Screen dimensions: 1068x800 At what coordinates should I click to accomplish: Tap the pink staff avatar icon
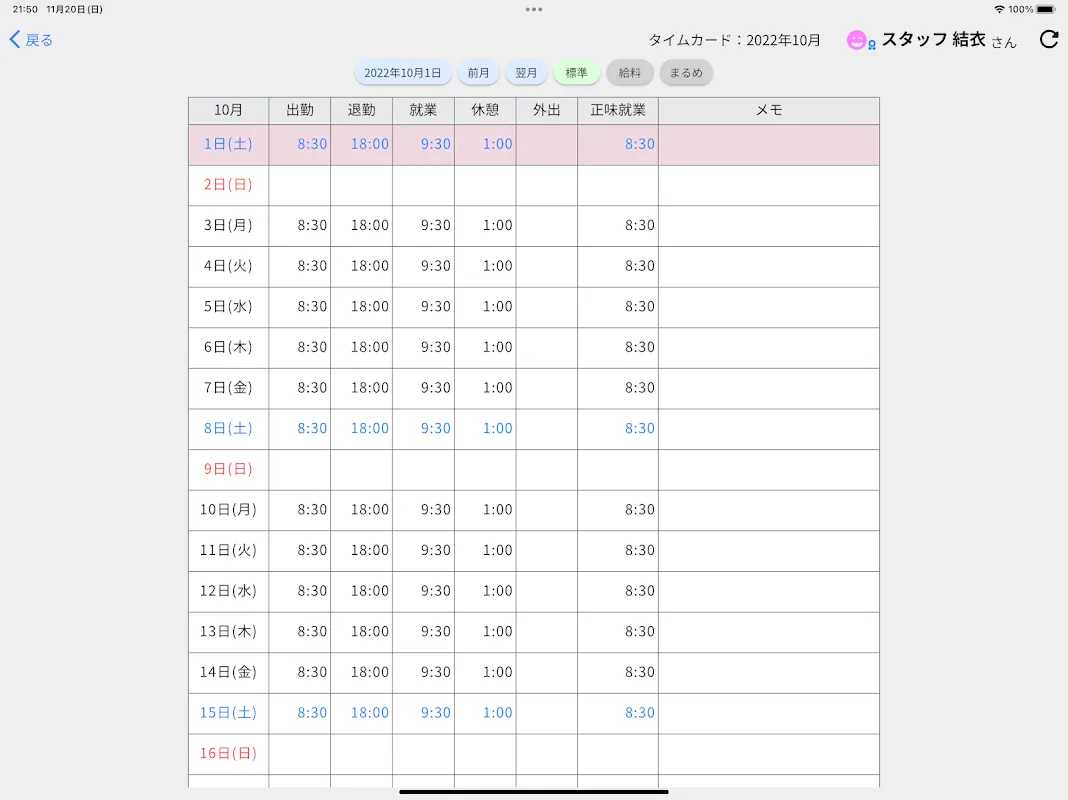tap(855, 39)
